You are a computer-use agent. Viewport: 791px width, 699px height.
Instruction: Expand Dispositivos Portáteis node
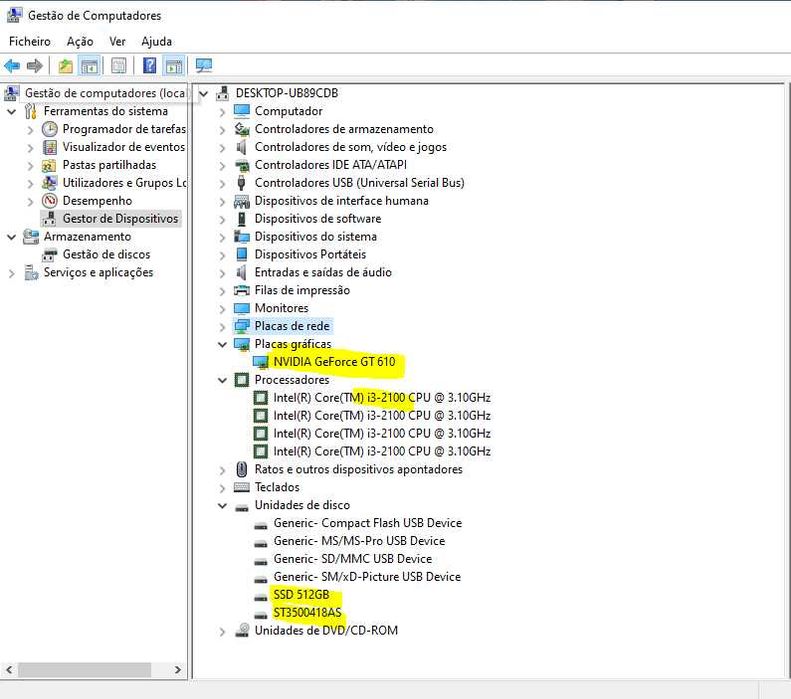coord(222,255)
